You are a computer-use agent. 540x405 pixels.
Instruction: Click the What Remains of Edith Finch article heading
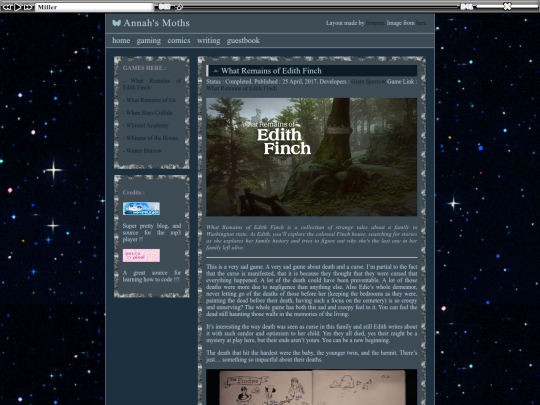point(271,71)
